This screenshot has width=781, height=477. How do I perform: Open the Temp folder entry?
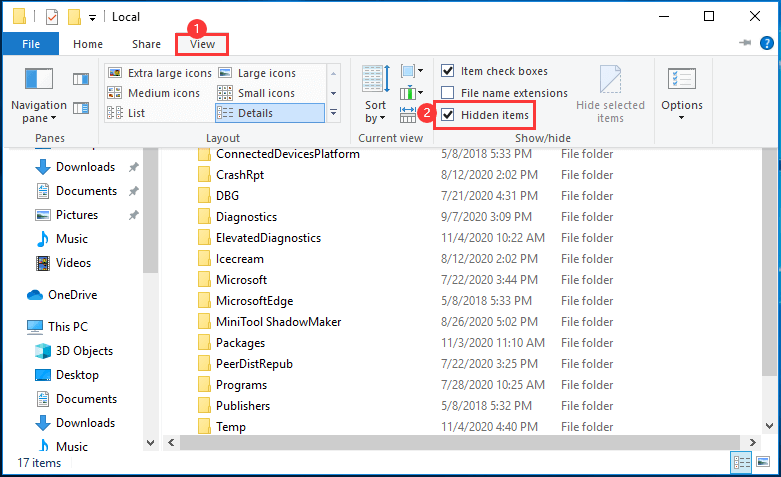pyautogui.click(x=230, y=427)
